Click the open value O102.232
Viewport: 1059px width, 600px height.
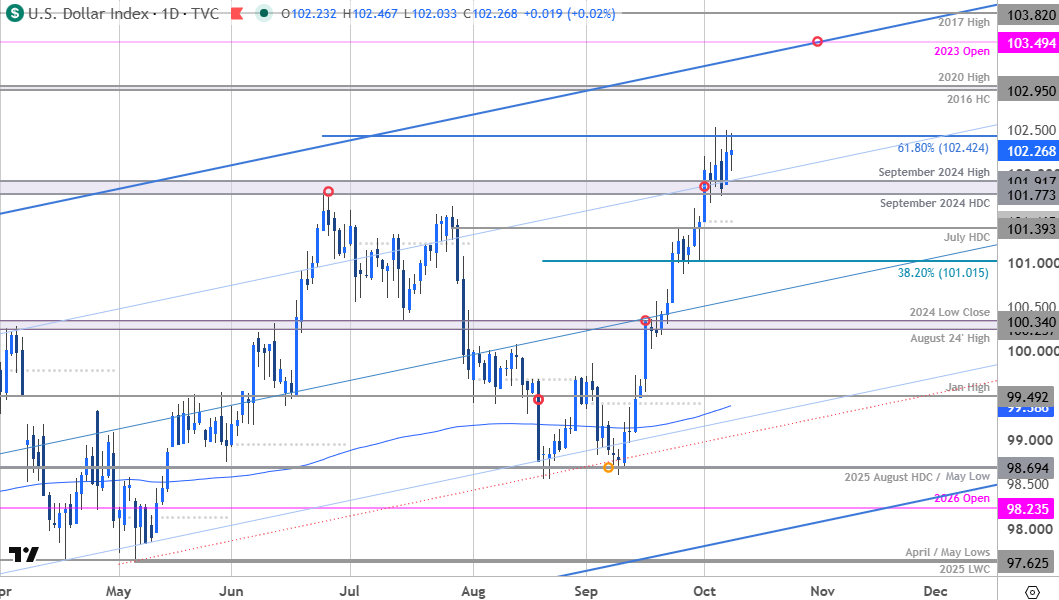click(x=309, y=14)
